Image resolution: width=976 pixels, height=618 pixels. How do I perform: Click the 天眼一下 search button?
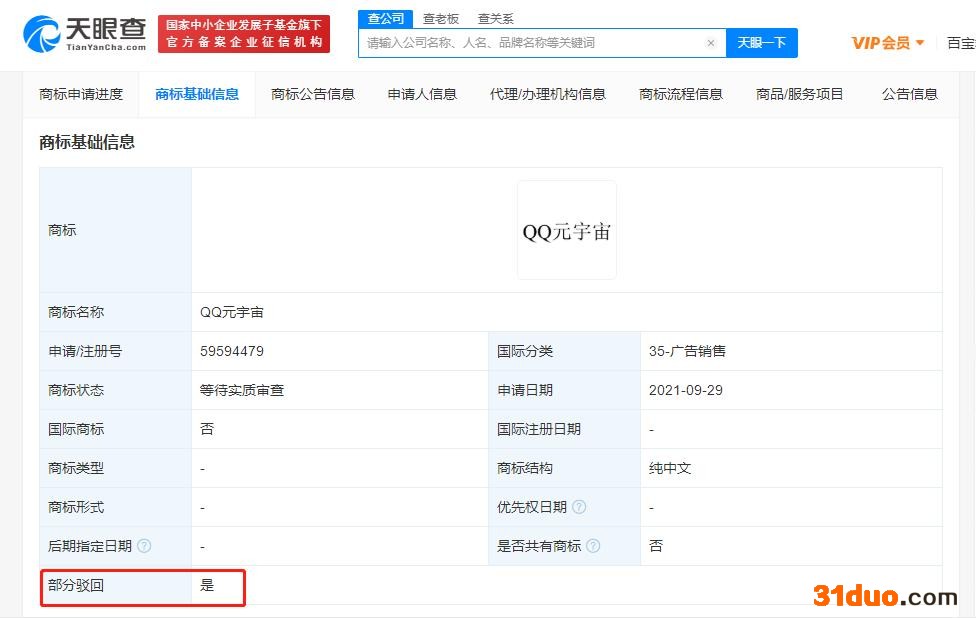(x=762, y=43)
